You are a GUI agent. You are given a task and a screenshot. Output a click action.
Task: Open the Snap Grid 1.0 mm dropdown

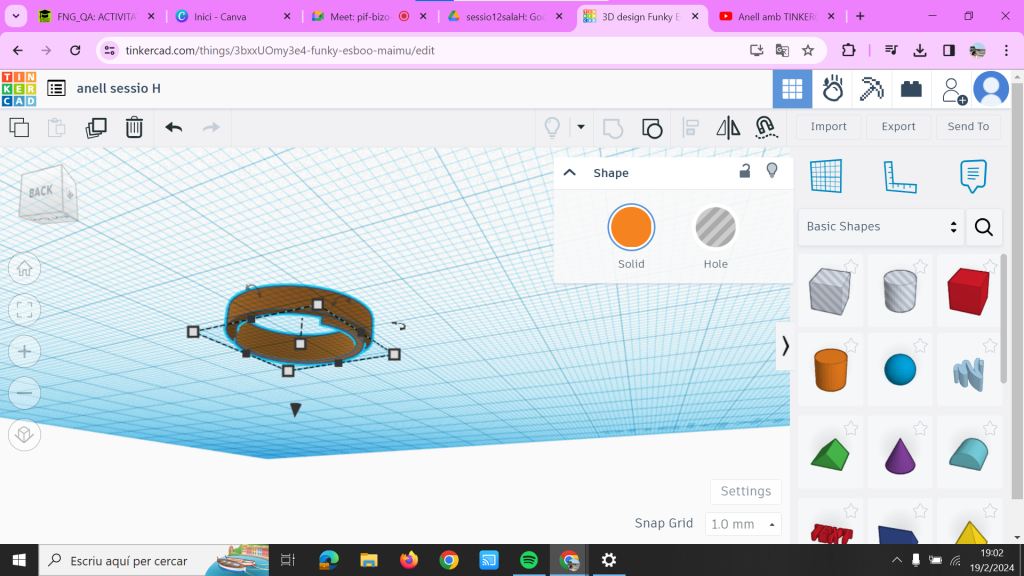743,524
